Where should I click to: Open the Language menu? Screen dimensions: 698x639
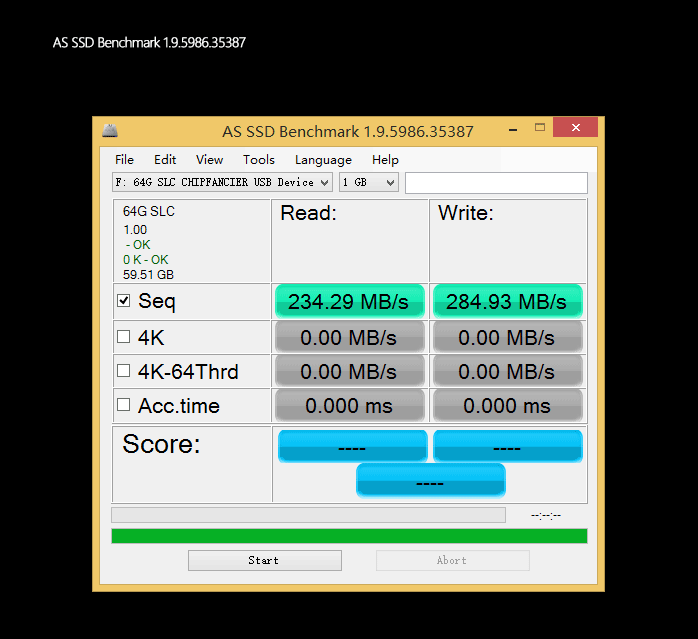[323, 159]
